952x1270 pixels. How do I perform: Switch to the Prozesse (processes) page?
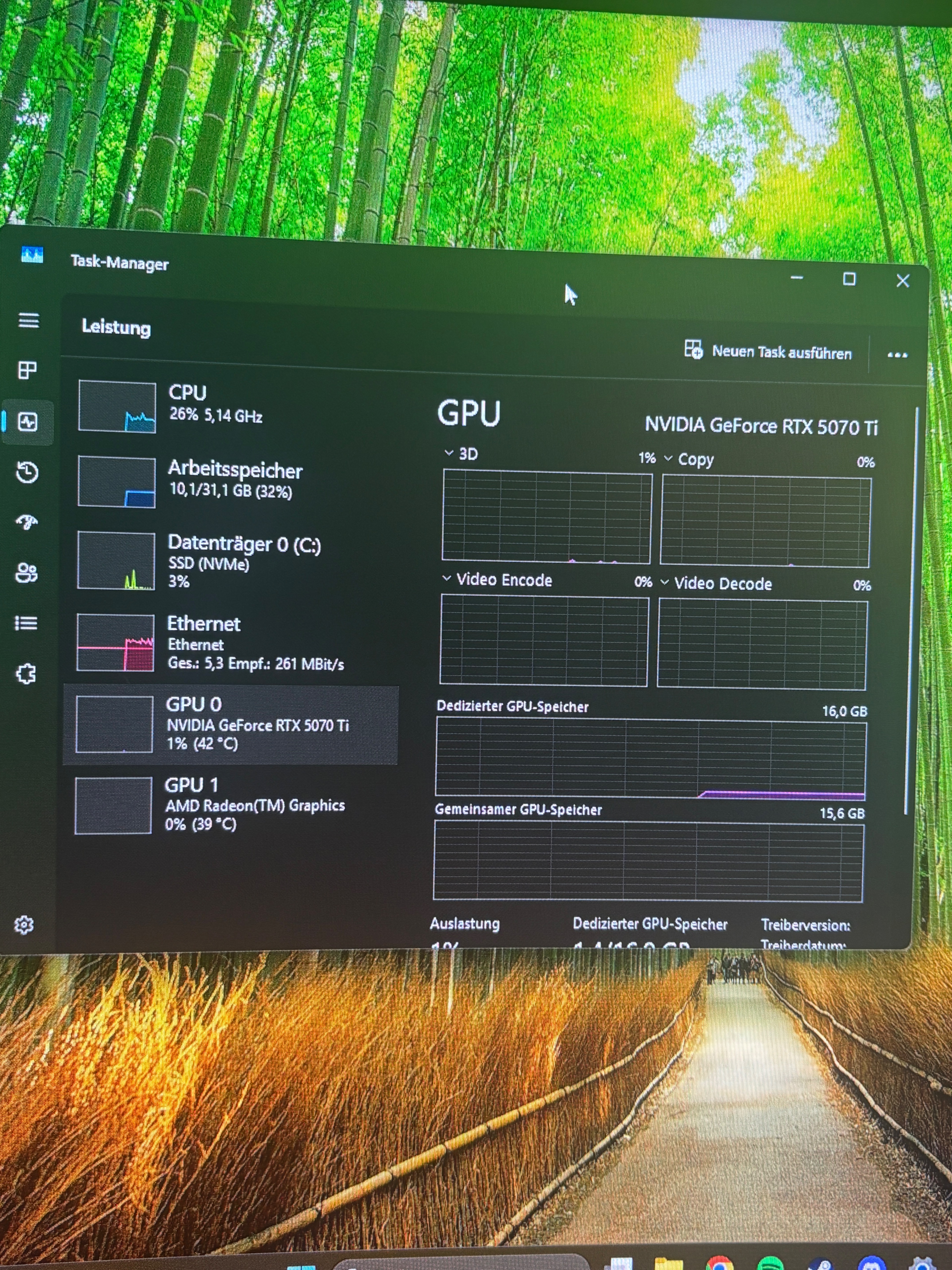click(28, 370)
